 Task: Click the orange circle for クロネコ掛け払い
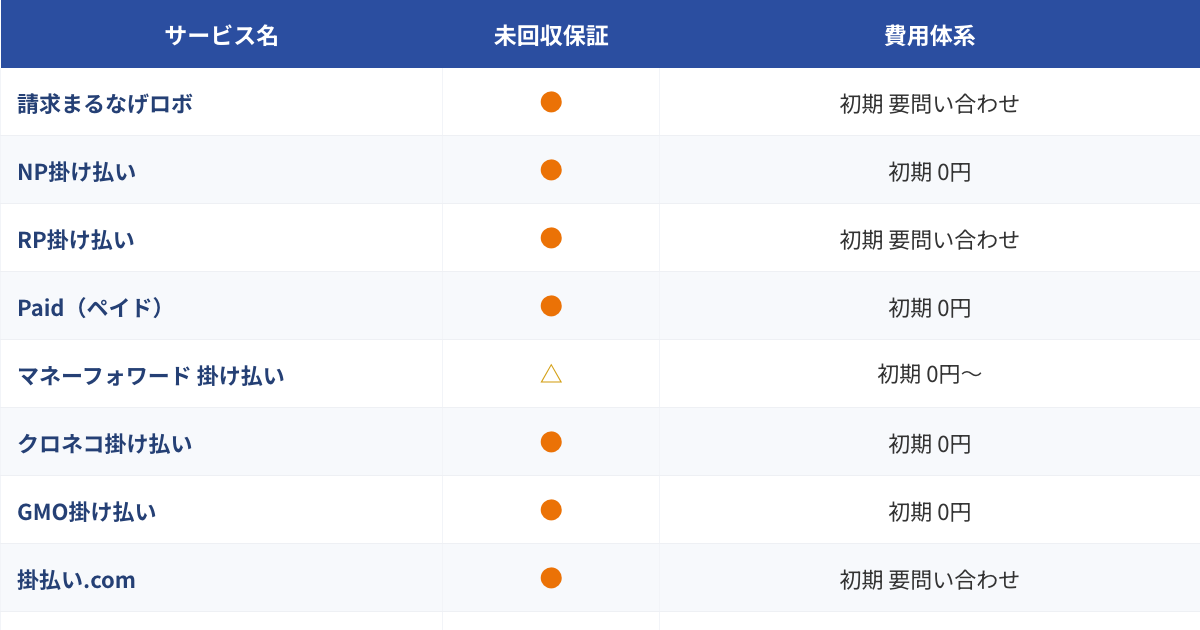click(551, 442)
